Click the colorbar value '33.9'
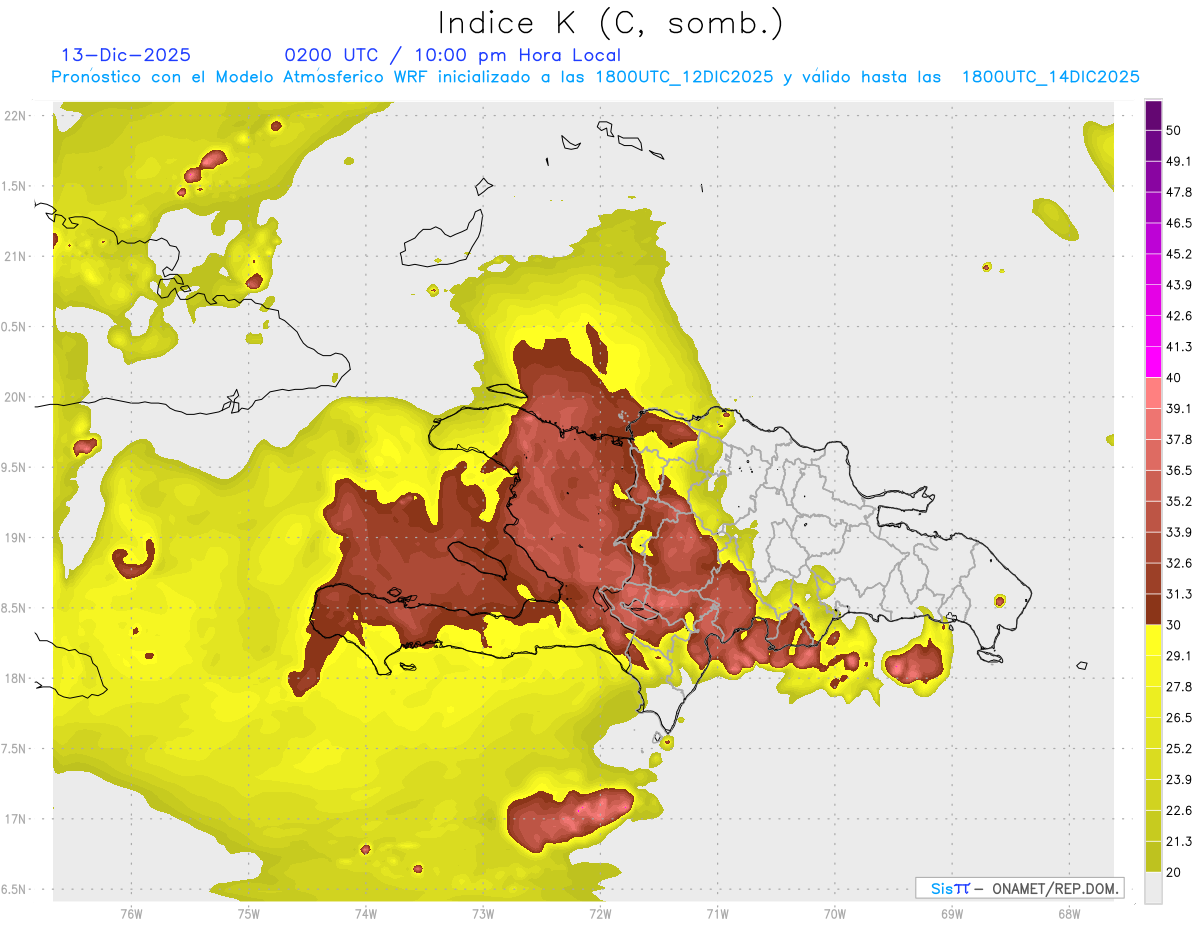Image resolution: width=1200 pixels, height=927 pixels. 1179,532
